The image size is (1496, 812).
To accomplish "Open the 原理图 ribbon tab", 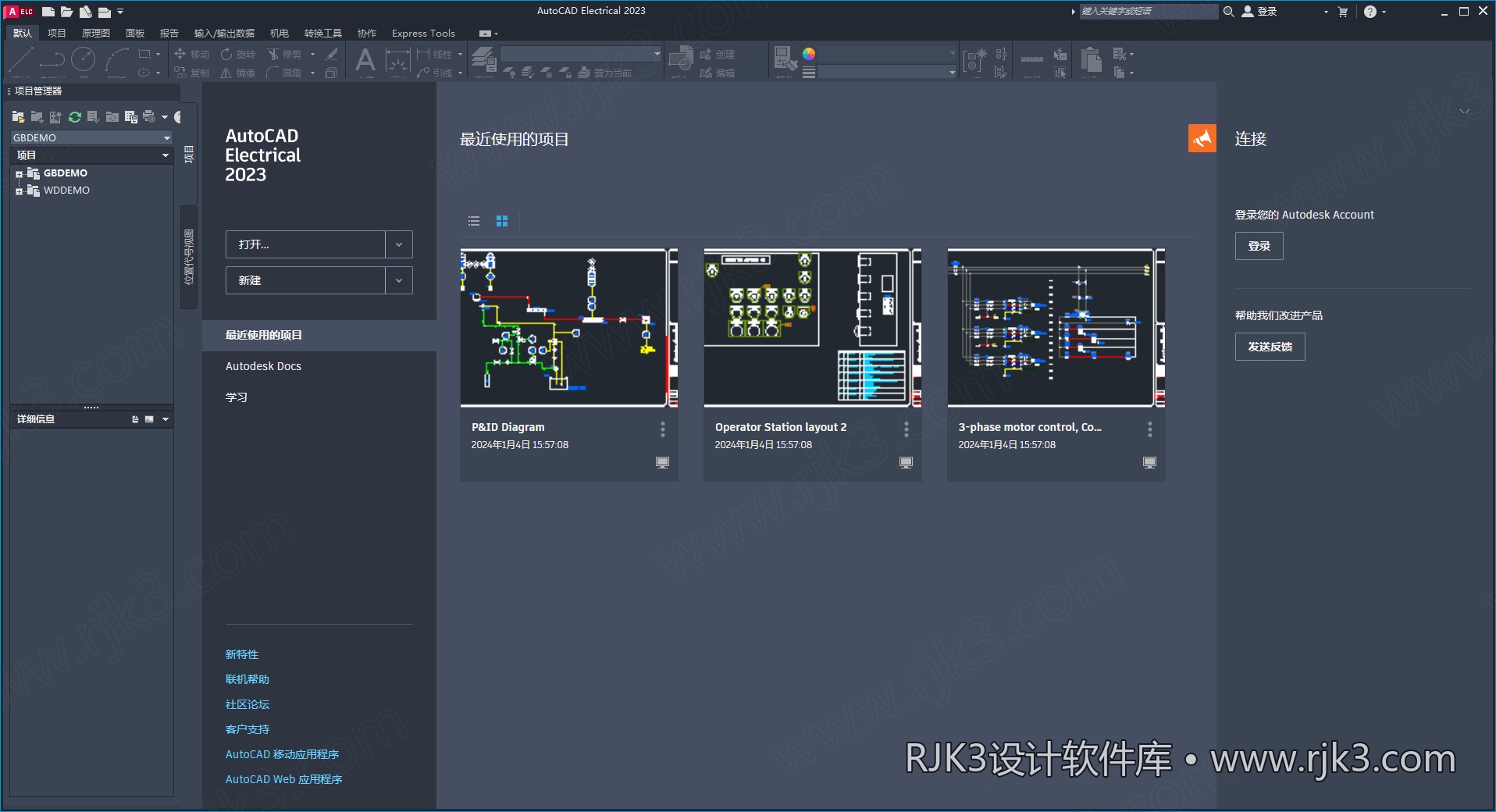I will tap(96, 33).
